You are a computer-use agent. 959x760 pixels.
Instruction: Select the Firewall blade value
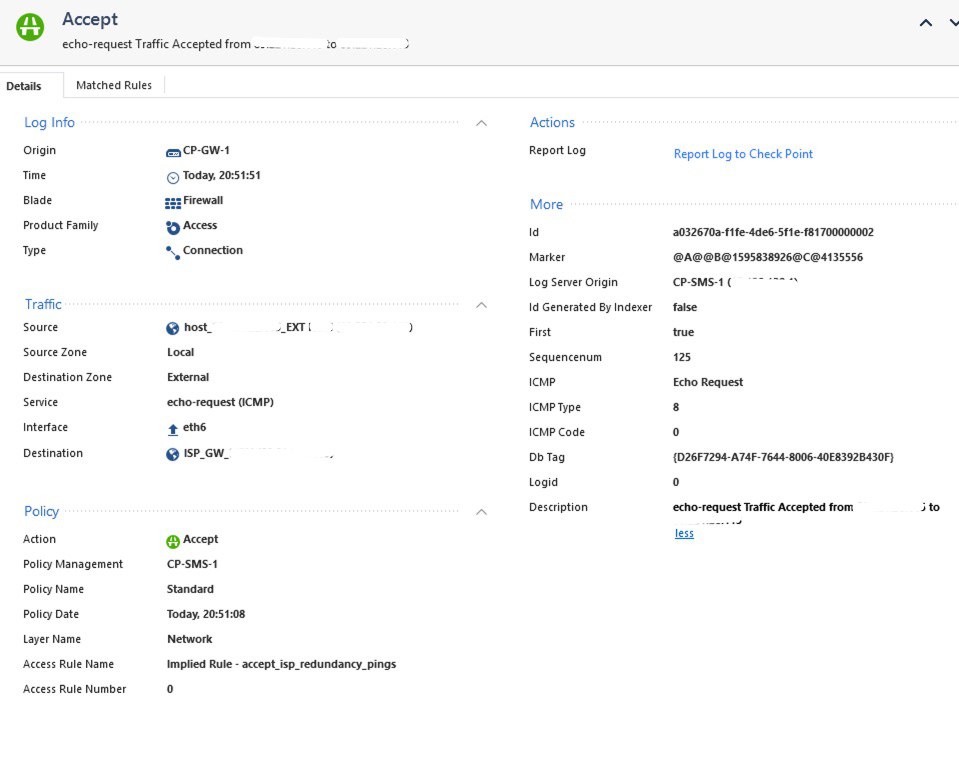[x=203, y=200]
